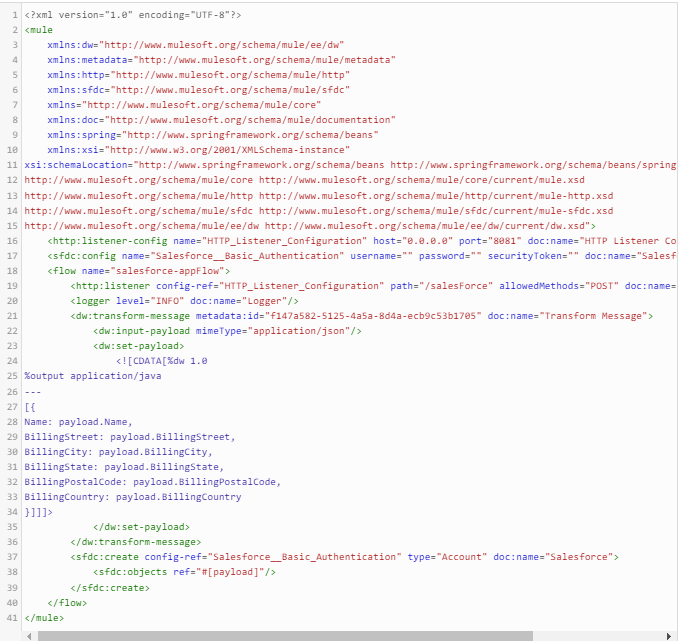Click the opening <dw:set-payload> tag
This screenshot has height=641, width=687.
[138, 346]
